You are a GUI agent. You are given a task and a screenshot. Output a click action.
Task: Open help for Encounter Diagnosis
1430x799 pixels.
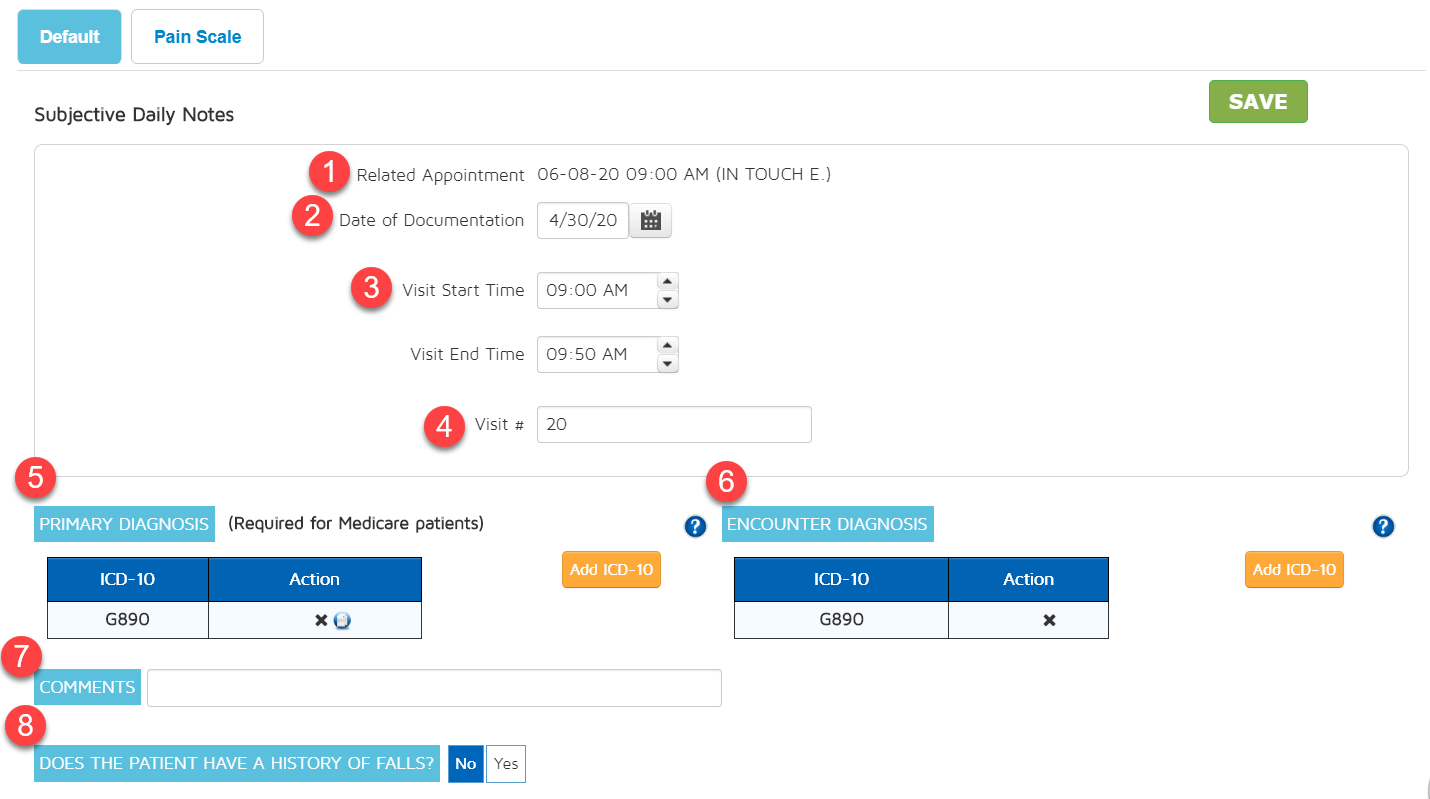click(1383, 527)
